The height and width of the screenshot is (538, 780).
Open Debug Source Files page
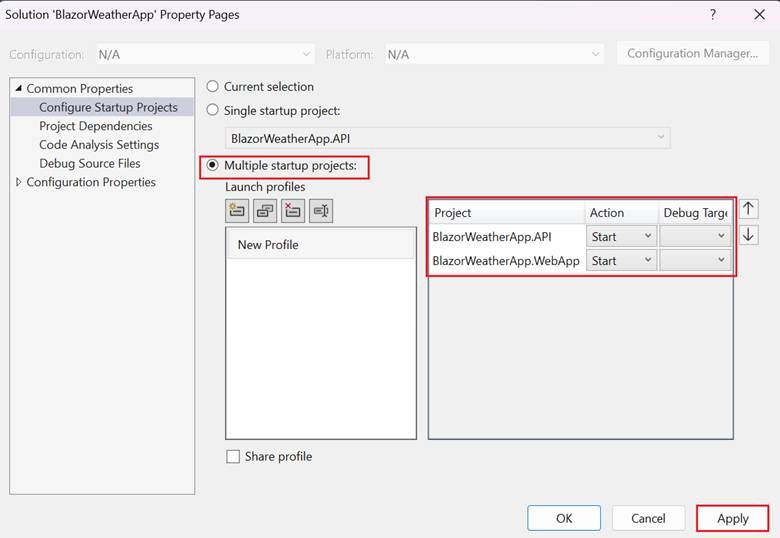click(90, 164)
